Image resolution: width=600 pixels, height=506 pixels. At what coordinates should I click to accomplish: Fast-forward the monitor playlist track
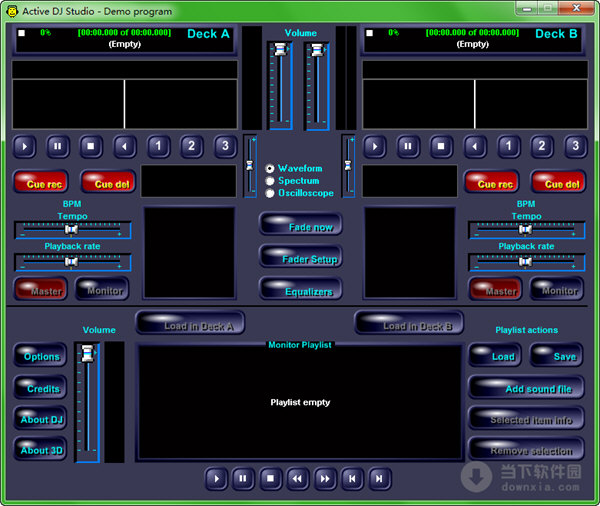[325, 479]
